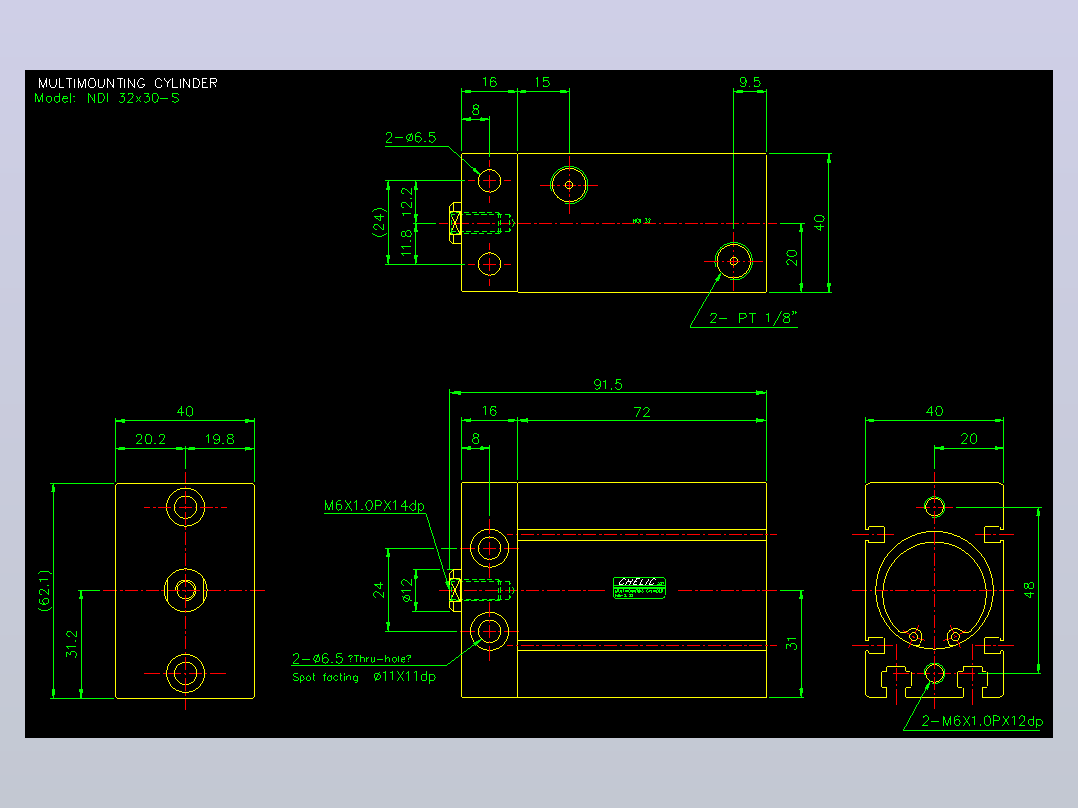
Task: Select the horizontal 20 dimension in right view
Action: [x=969, y=439]
